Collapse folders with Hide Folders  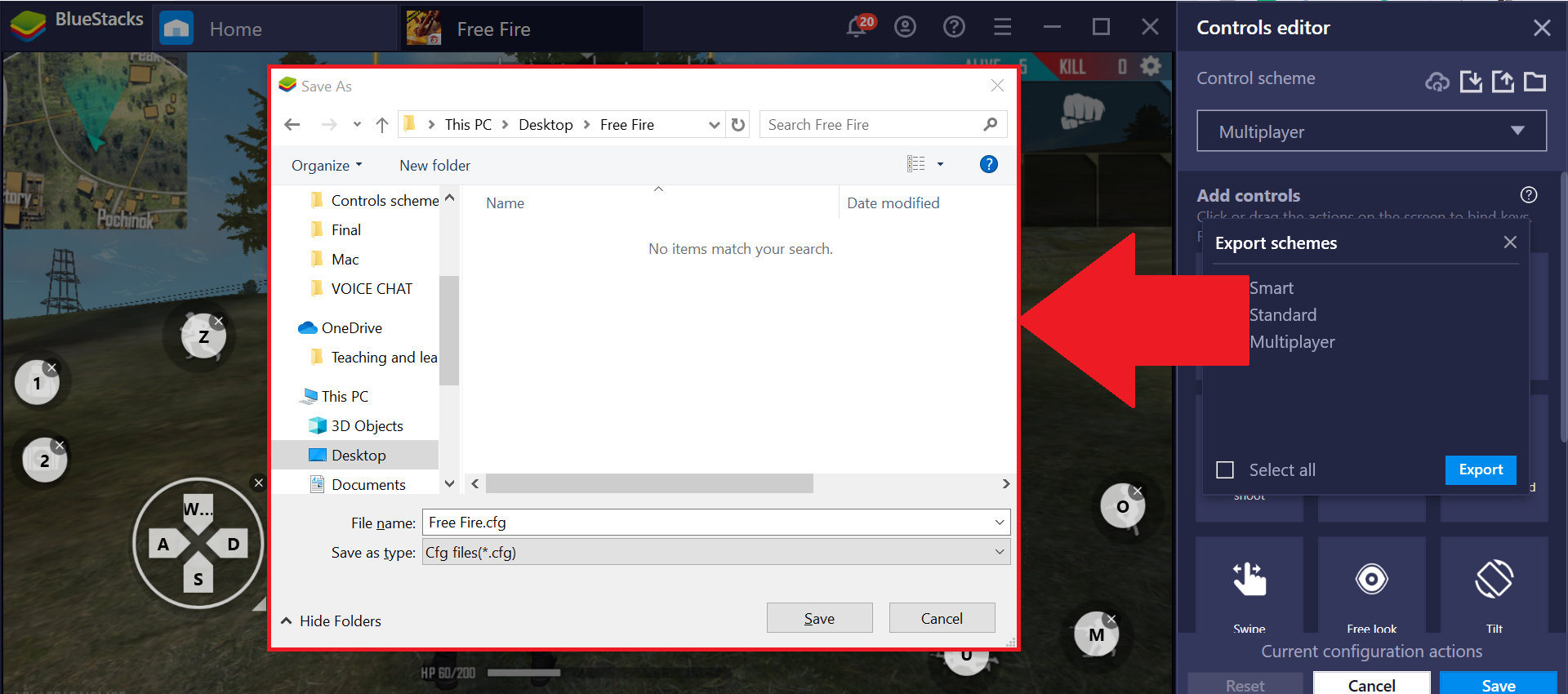331,621
